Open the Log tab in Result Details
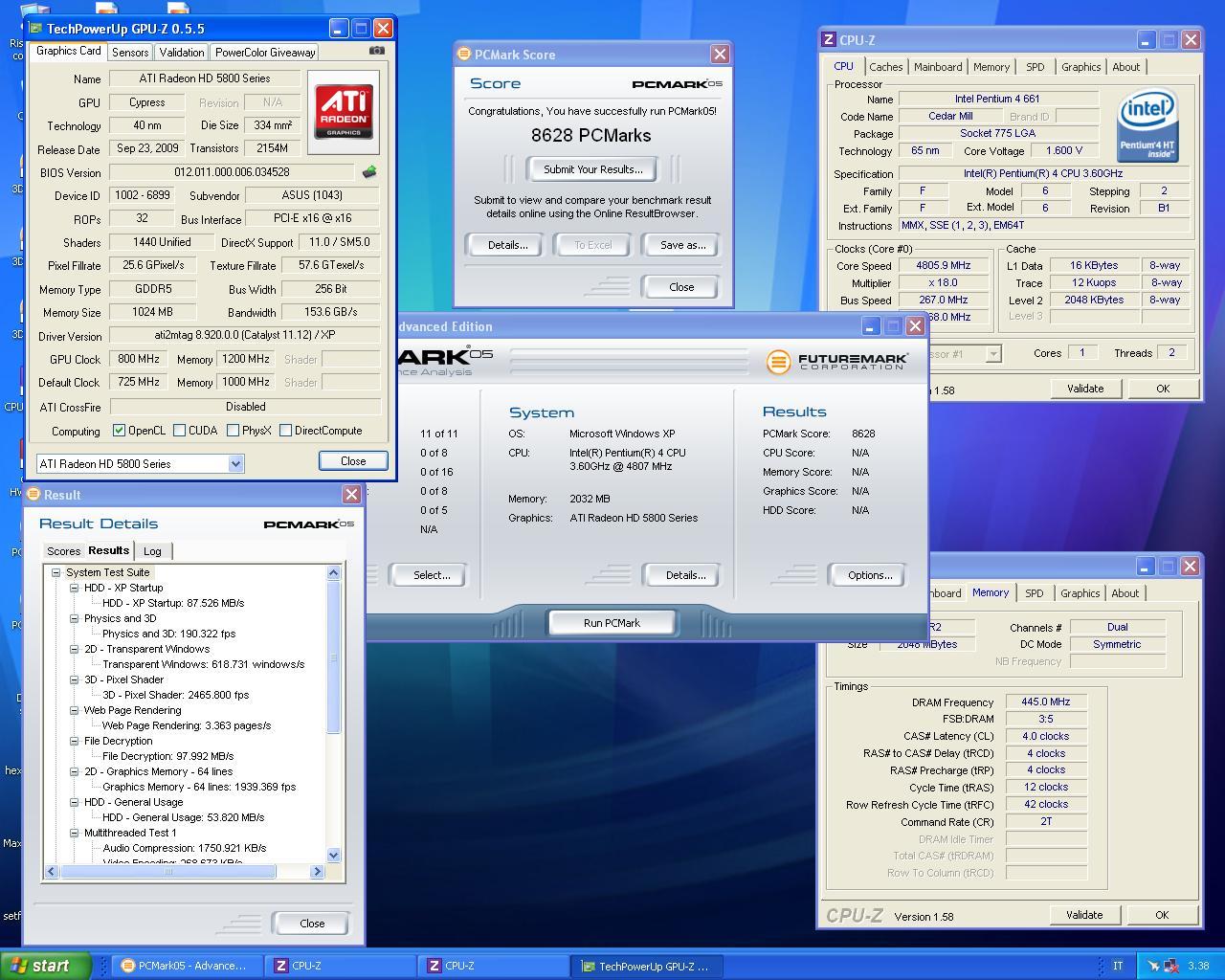1225x980 pixels. pos(152,551)
